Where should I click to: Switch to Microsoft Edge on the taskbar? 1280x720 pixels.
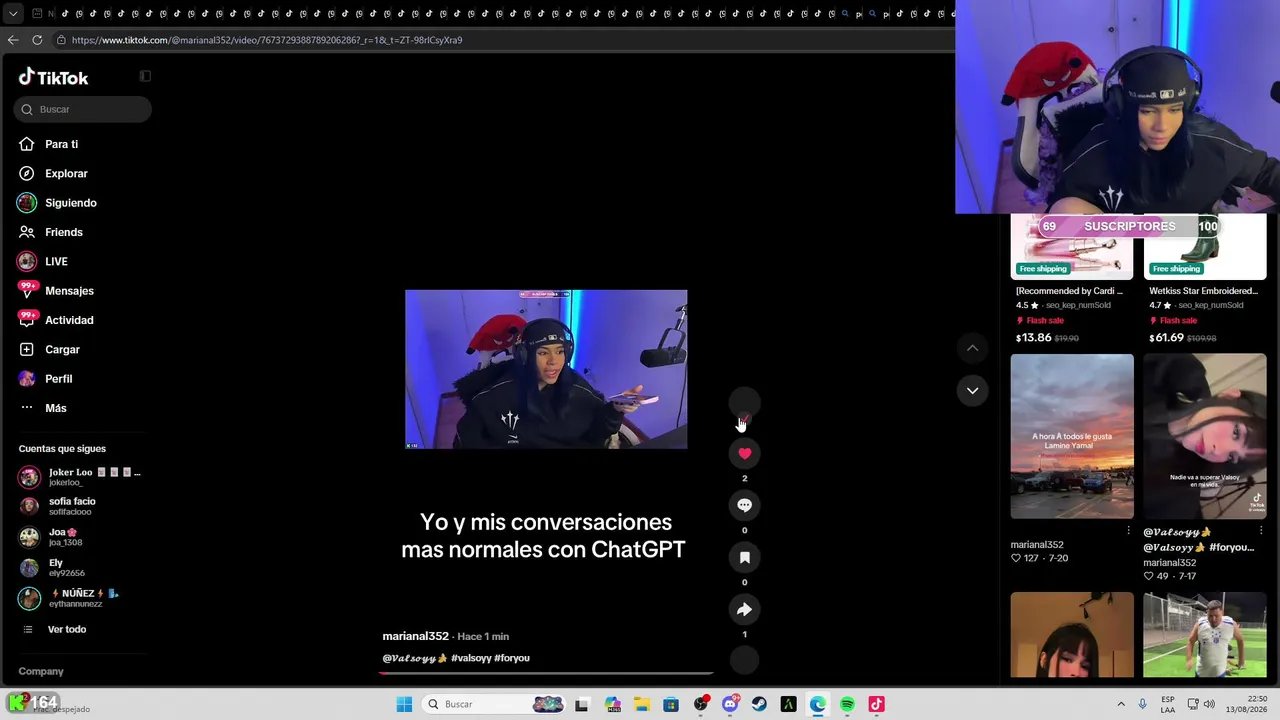[818, 704]
